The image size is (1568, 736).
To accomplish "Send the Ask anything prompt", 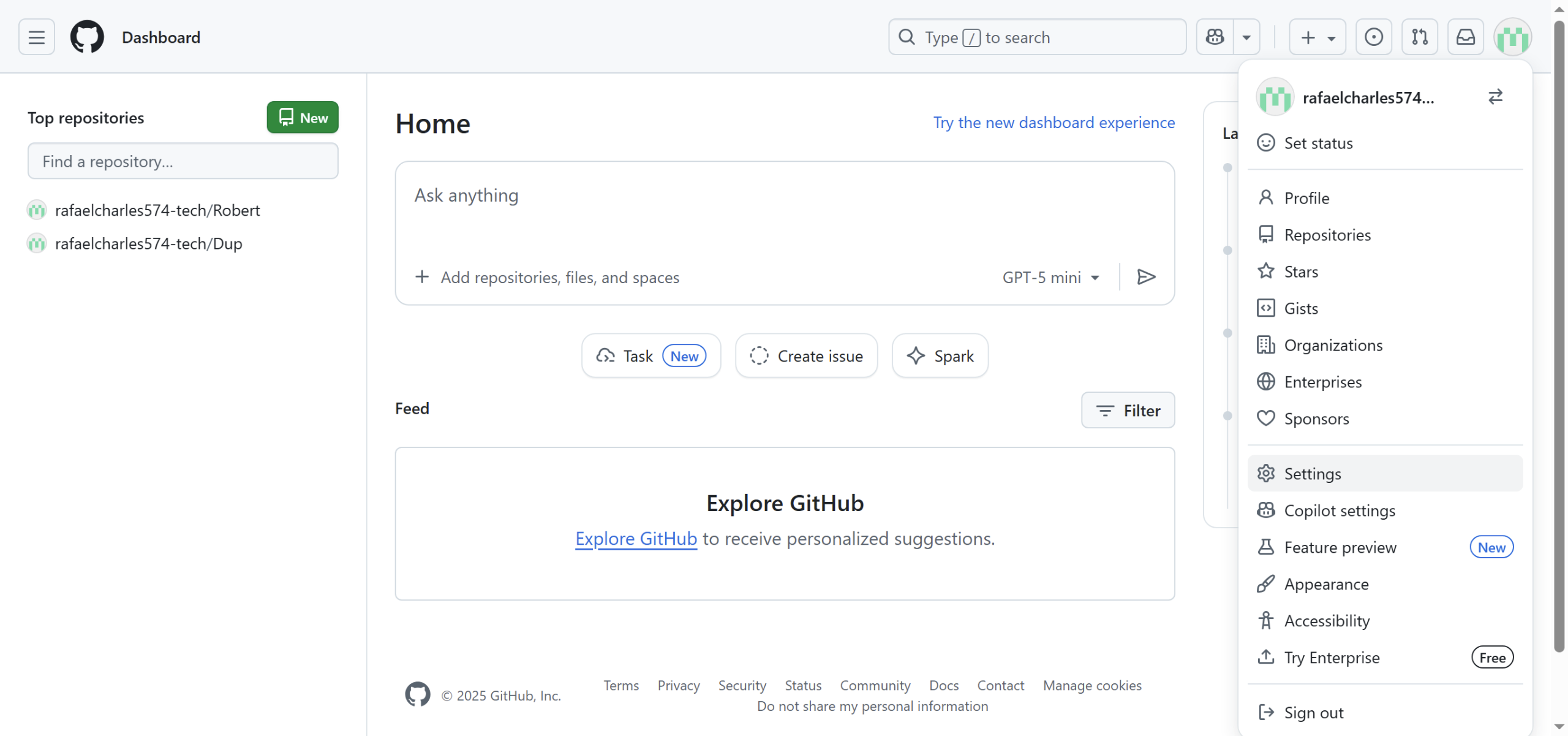I will pyautogui.click(x=1146, y=277).
